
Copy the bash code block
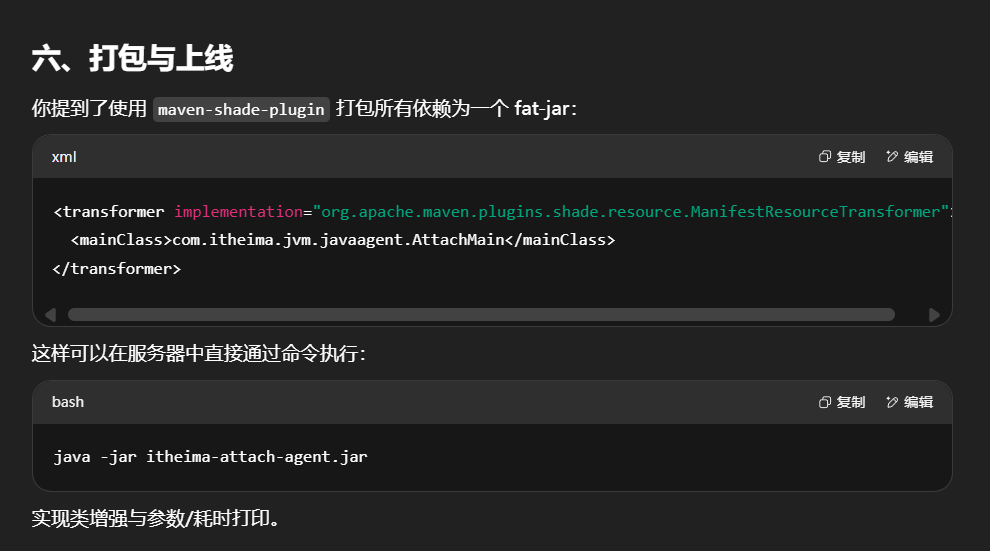tap(842, 402)
